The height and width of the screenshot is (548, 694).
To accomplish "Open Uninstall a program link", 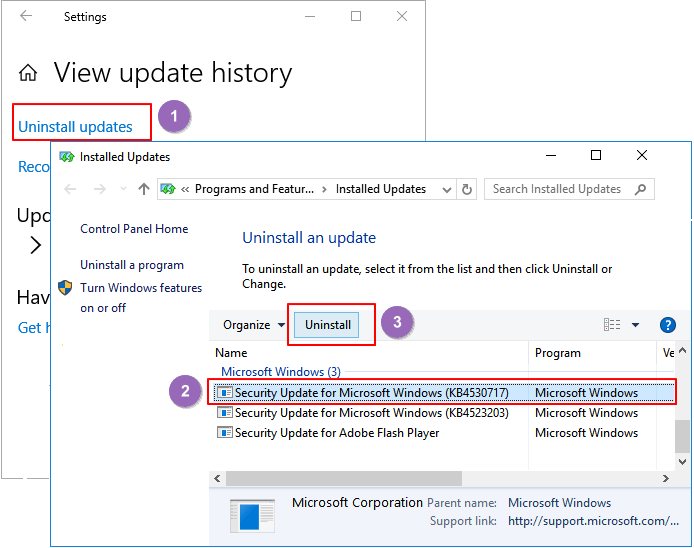I will coord(132,265).
